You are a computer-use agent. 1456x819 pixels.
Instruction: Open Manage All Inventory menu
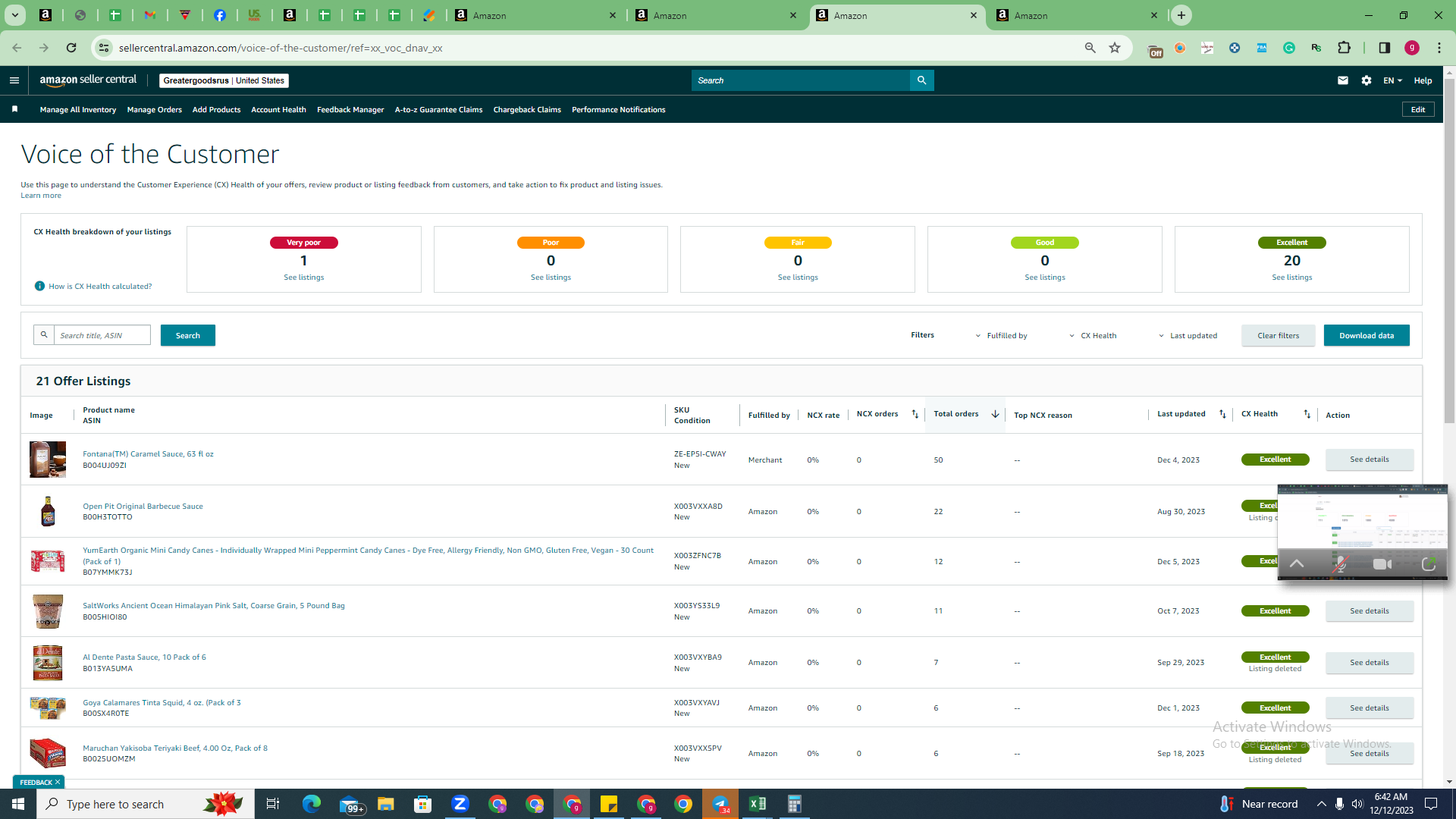[x=78, y=109]
